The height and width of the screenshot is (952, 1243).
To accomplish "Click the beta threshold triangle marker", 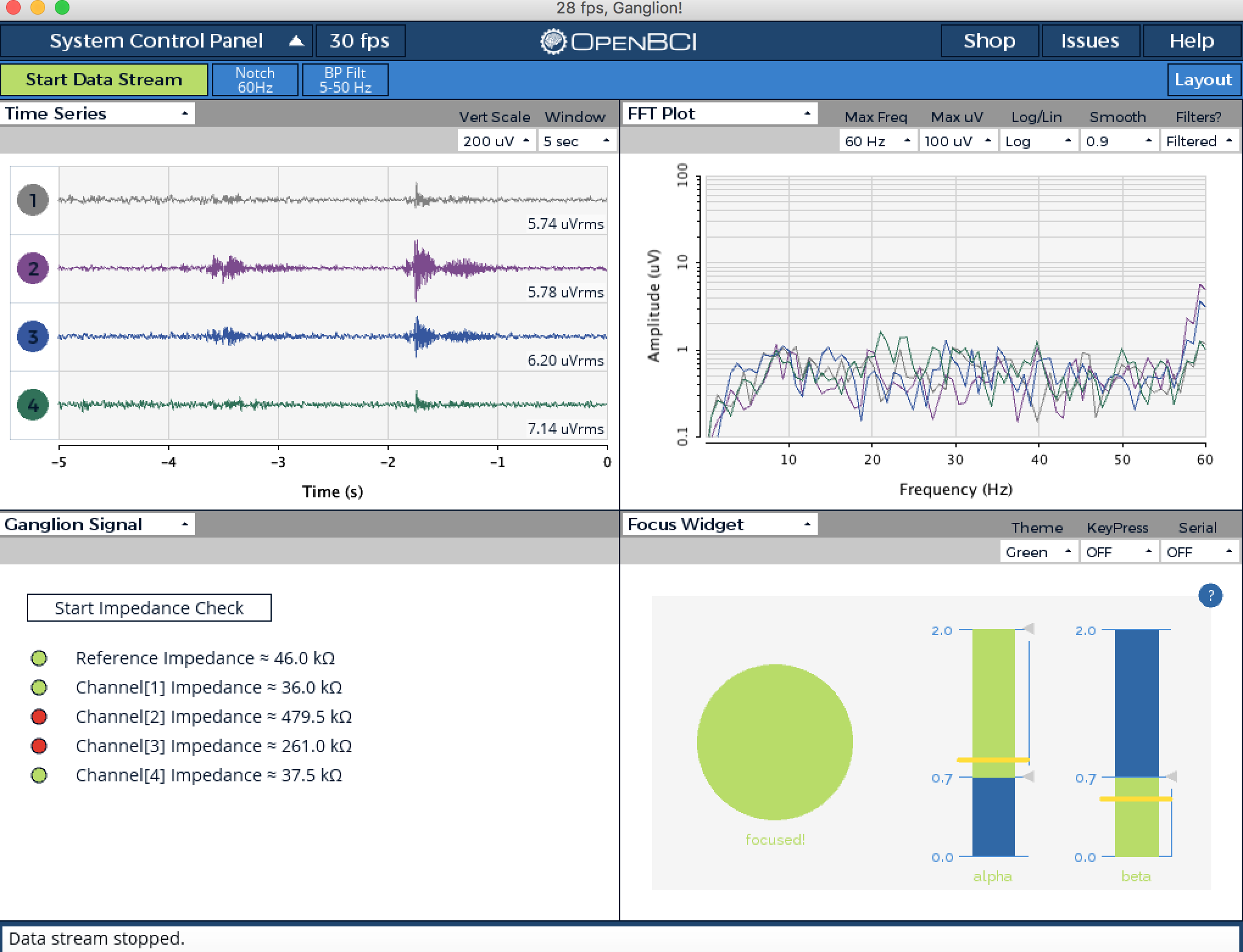I will 1171,776.
